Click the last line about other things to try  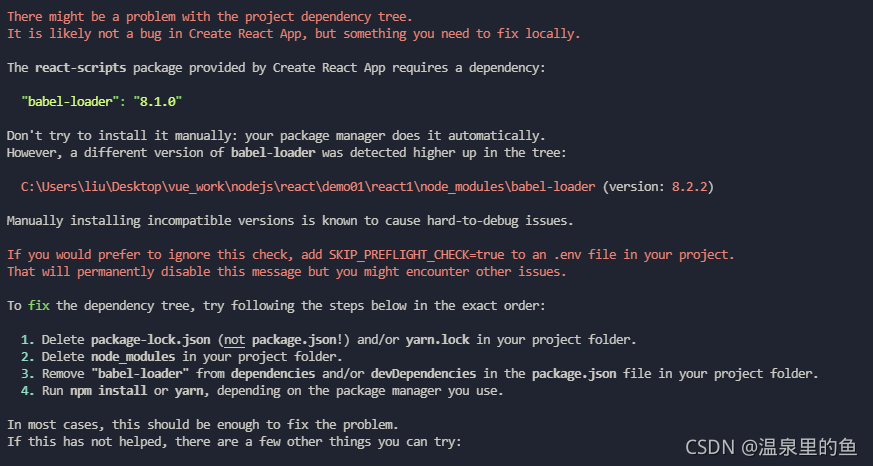[x=234, y=442]
